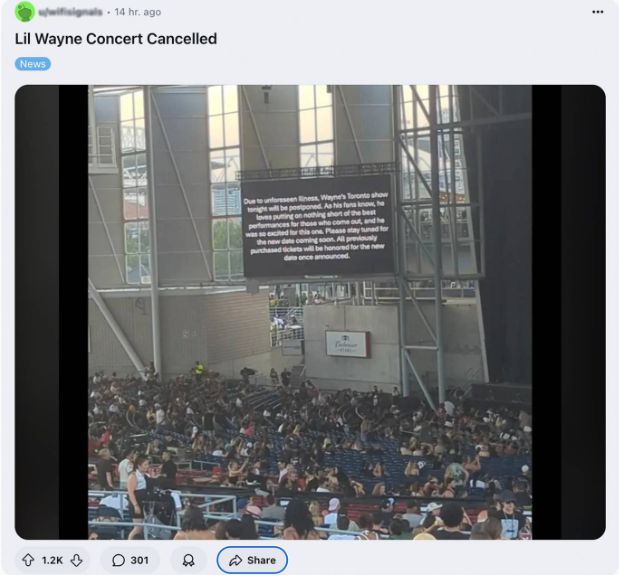This screenshot has height=576, width=619.
Task: Select the News flair tag
Action: coord(33,64)
